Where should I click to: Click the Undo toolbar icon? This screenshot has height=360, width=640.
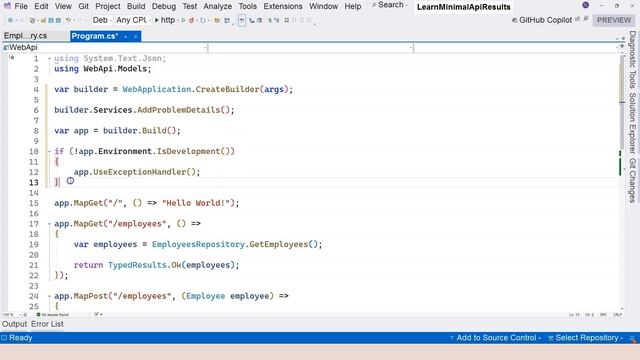(68, 20)
